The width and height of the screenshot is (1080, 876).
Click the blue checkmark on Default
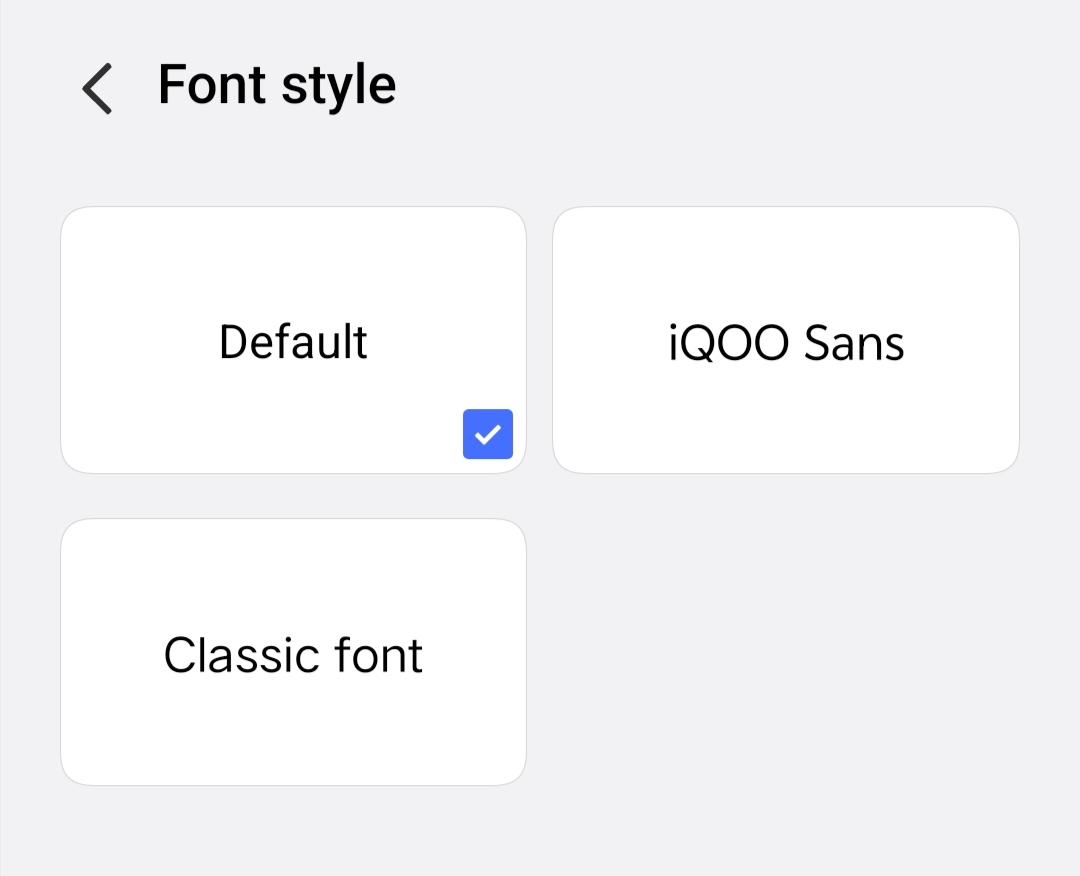tap(487, 434)
